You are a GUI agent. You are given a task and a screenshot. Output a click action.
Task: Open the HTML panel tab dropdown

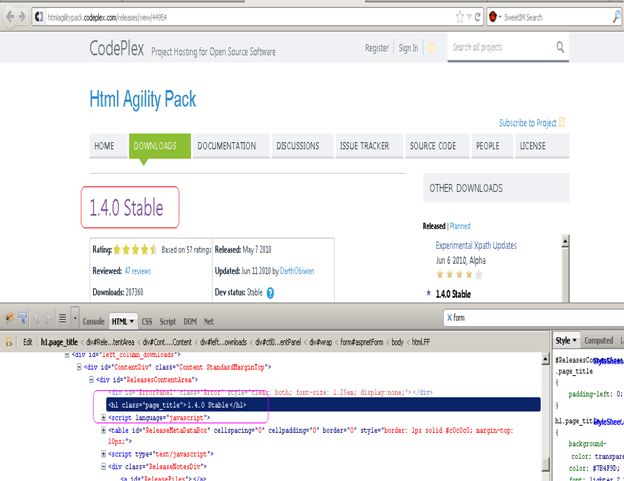(132, 321)
